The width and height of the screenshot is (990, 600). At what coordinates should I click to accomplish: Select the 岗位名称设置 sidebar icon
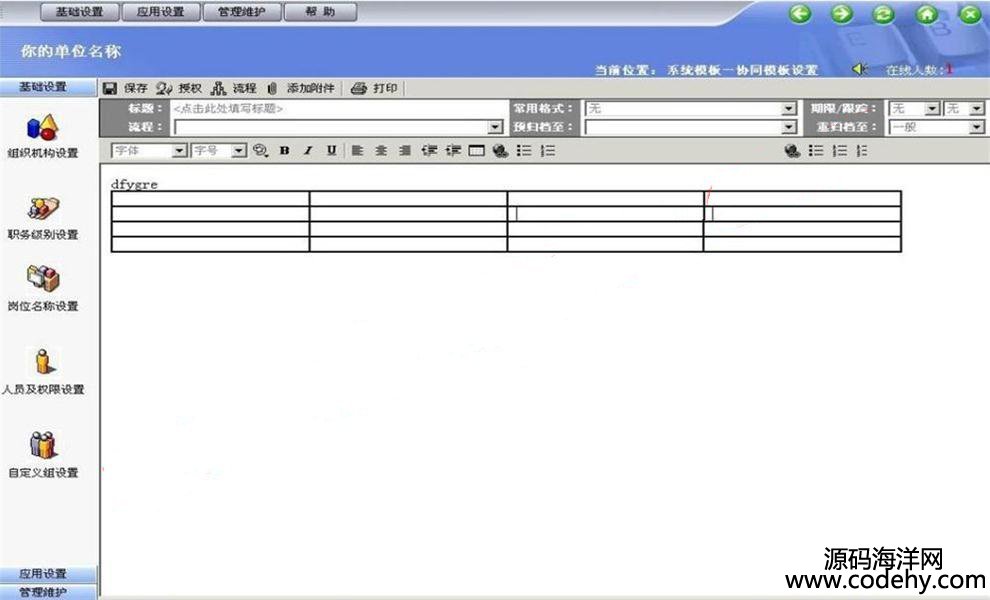click(x=42, y=280)
